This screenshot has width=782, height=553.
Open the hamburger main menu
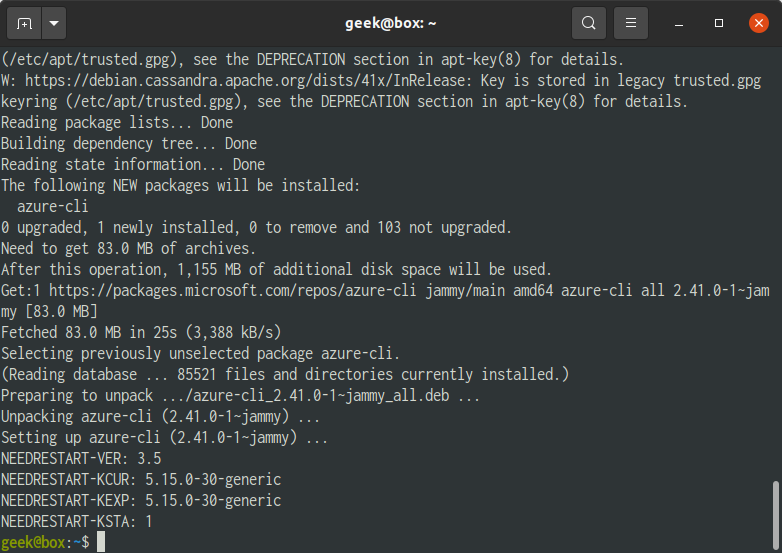point(631,23)
